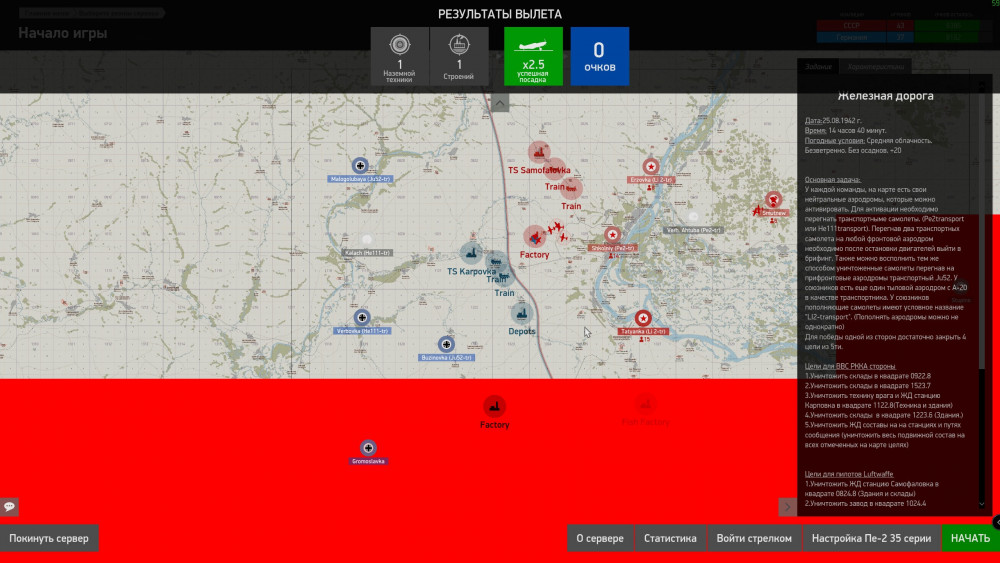This screenshot has height=563, width=1000.
Task: Switch to the Задание tab
Action: (x=818, y=66)
